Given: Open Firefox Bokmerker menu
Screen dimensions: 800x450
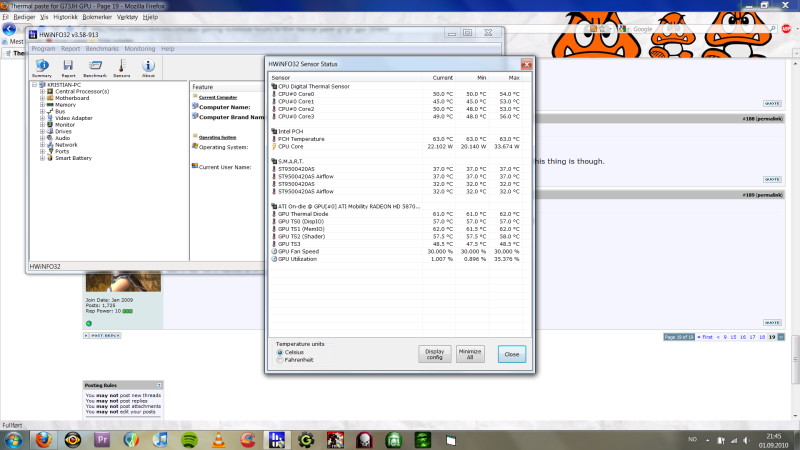Looking at the screenshot, I should (x=97, y=17).
